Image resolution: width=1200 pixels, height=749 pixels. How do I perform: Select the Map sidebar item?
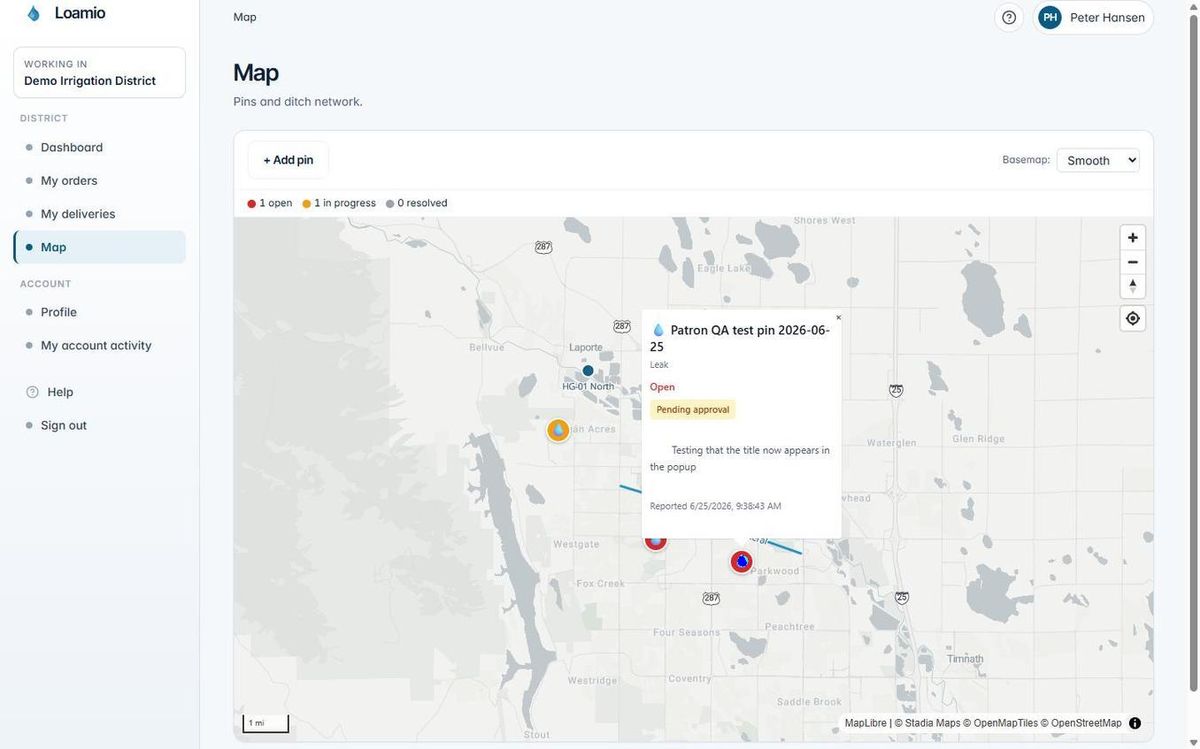tap(99, 247)
